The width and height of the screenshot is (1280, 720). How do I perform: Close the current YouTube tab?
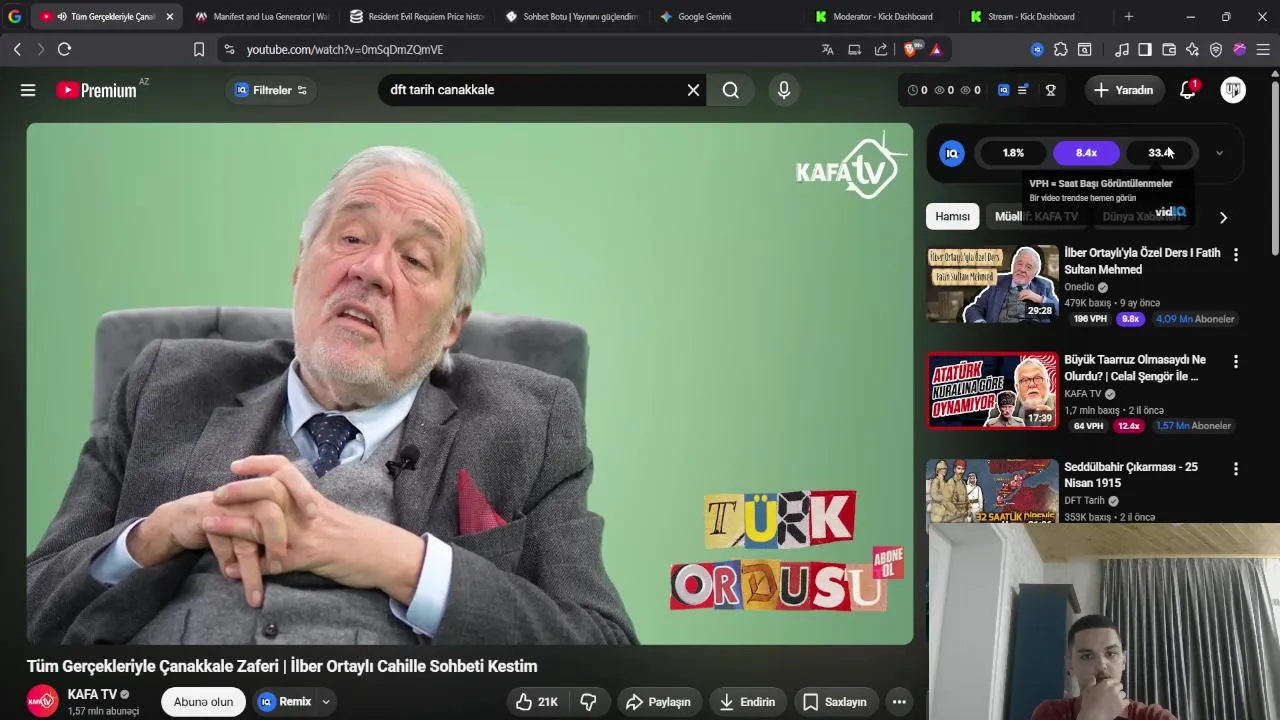(x=169, y=17)
